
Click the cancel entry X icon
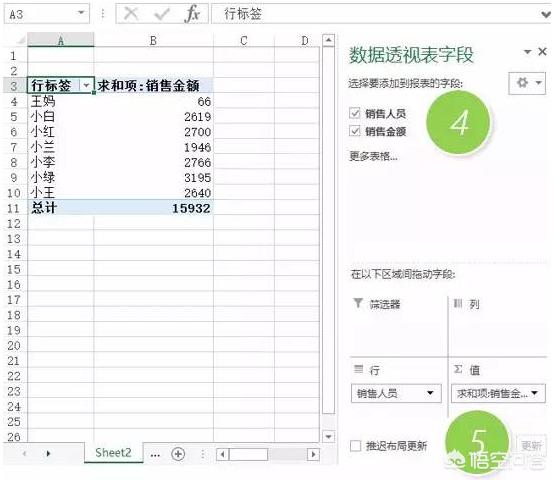click(x=131, y=13)
